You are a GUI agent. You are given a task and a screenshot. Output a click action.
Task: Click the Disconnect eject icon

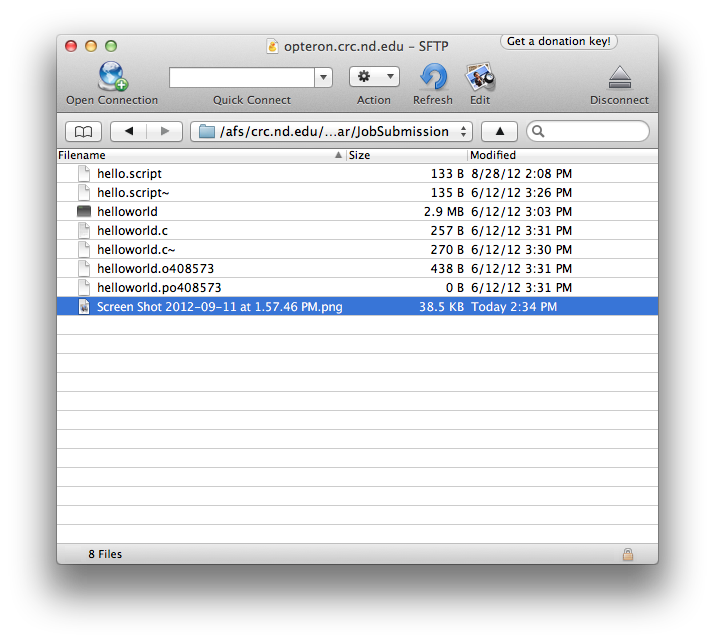619,77
